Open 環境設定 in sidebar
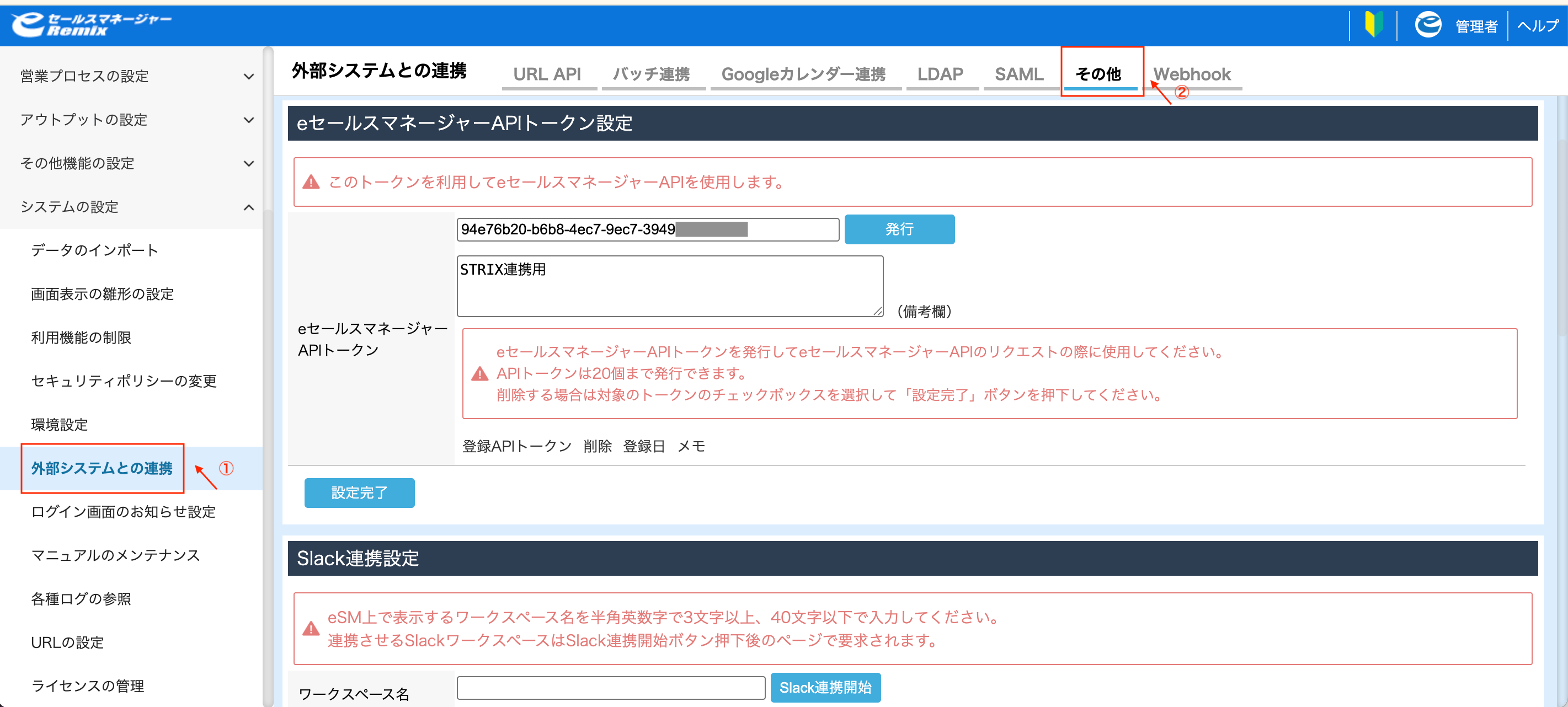The width and height of the screenshot is (1568, 707). [60, 425]
